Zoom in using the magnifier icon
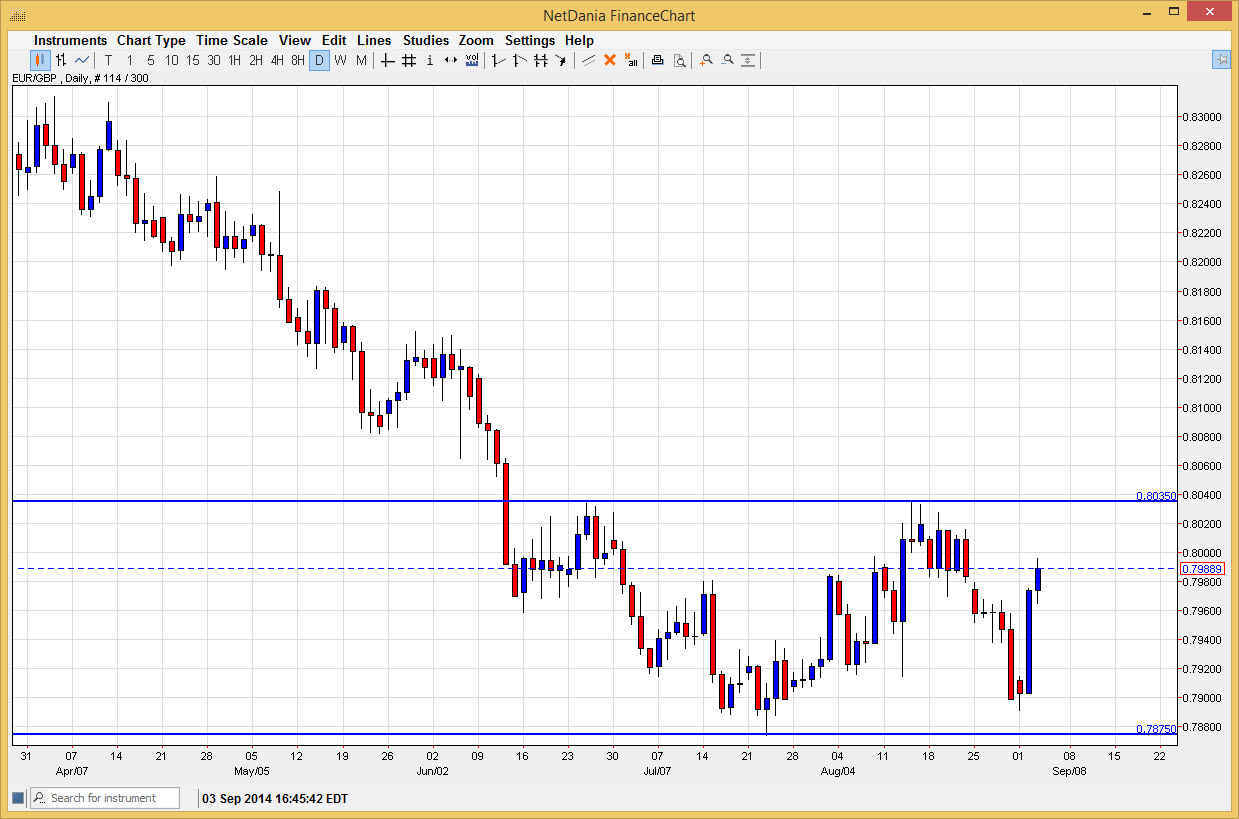 coord(705,60)
